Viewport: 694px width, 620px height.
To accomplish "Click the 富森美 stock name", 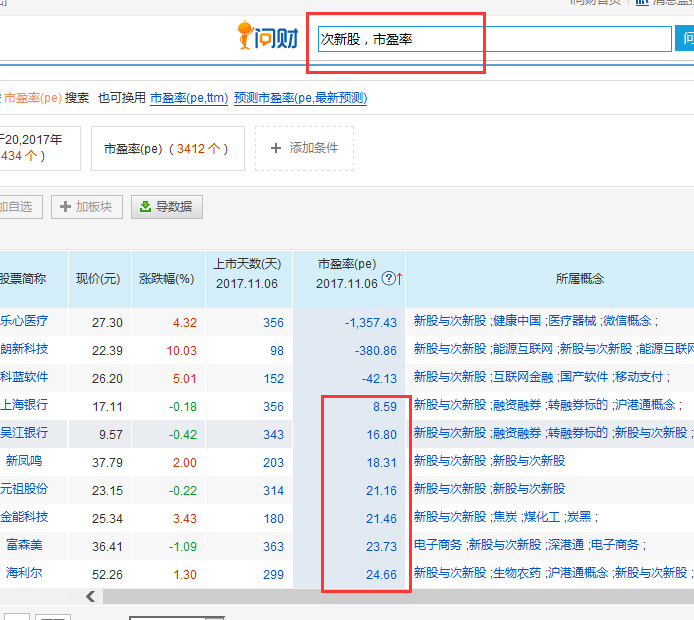I will pyautogui.click(x=26, y=545).
